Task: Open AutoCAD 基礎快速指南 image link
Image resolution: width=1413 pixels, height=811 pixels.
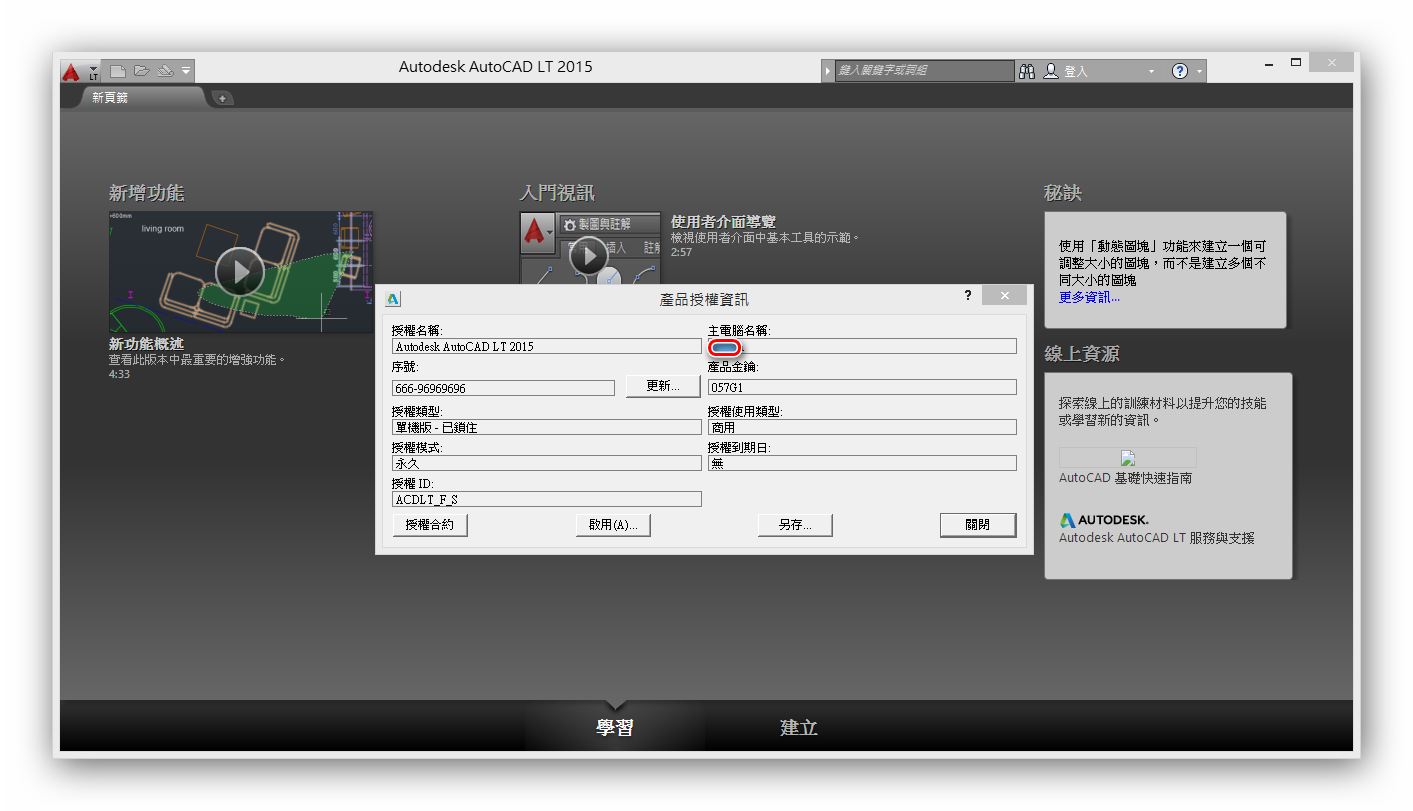Action: (x=1127, y=459)
